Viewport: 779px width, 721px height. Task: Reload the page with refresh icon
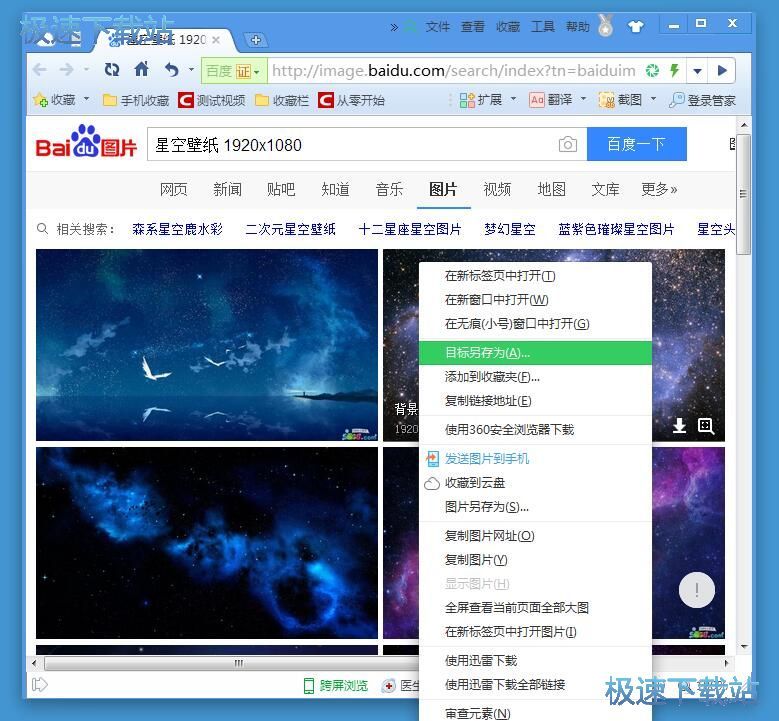coord(112,70)
